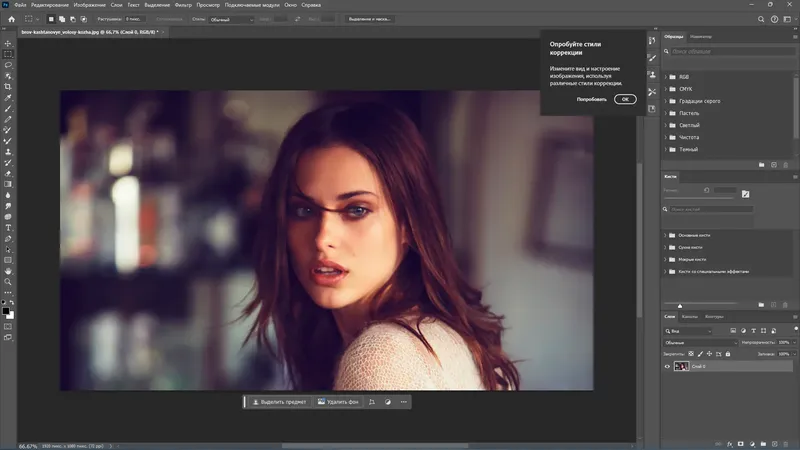
Task: Open the Фильтр menu
Action: (183, 5)
